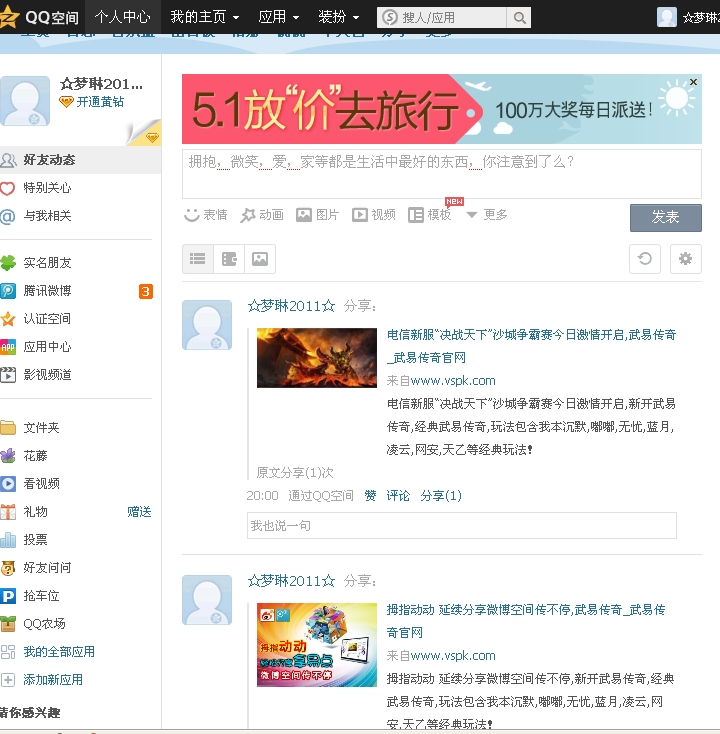Open 应用中心 APP icon
Screen dimensions: 720x734
click(8, 347)
